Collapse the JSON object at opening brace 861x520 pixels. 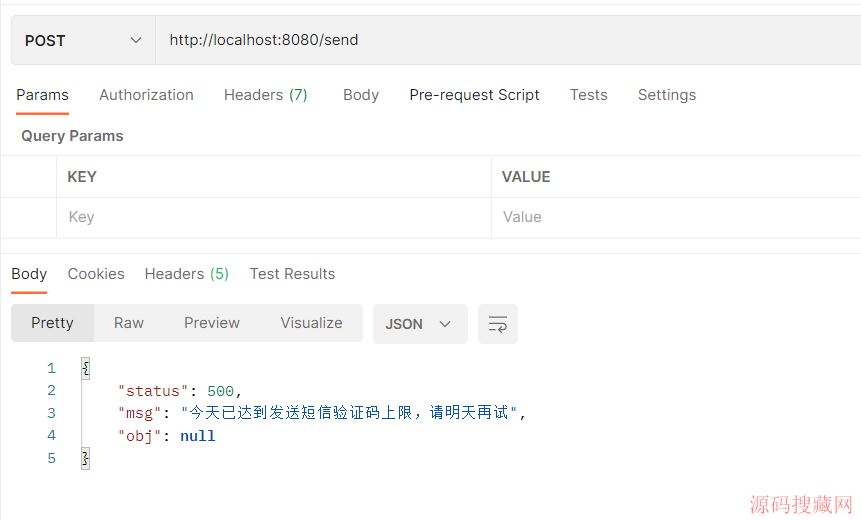coord(86,368)
